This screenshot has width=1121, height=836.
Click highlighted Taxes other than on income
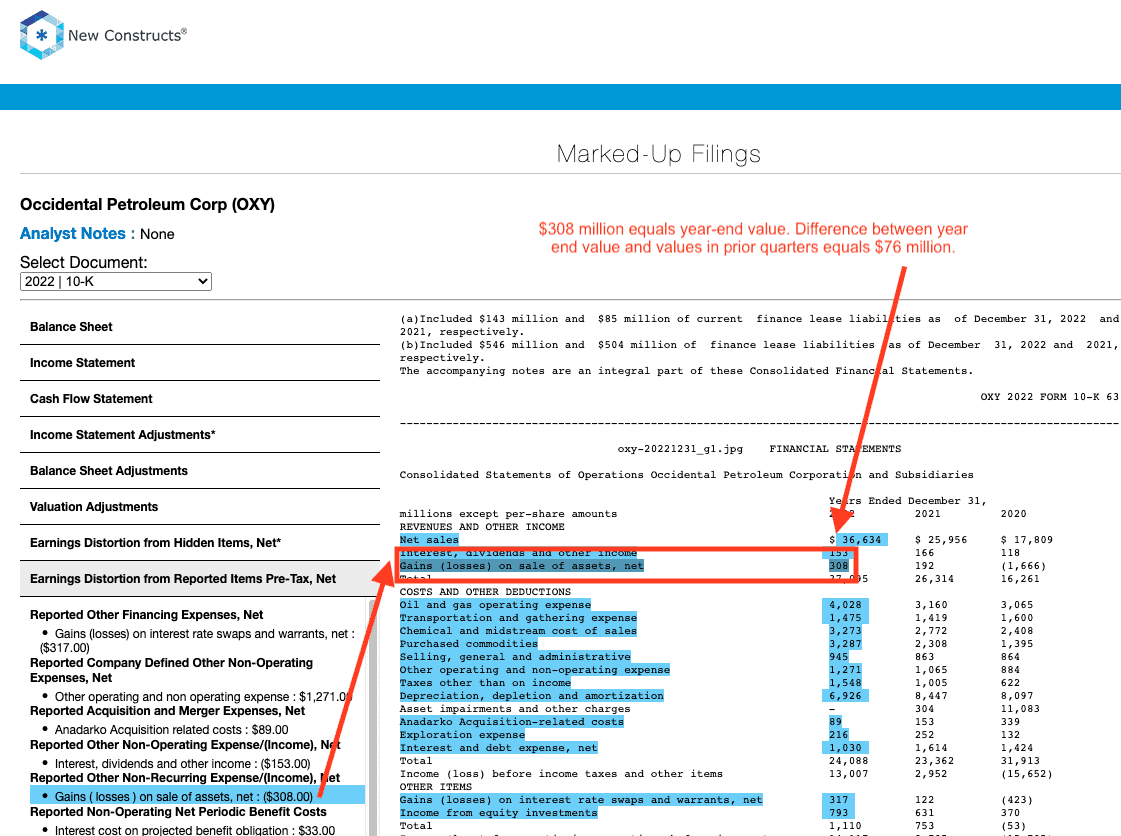(485, 683)
